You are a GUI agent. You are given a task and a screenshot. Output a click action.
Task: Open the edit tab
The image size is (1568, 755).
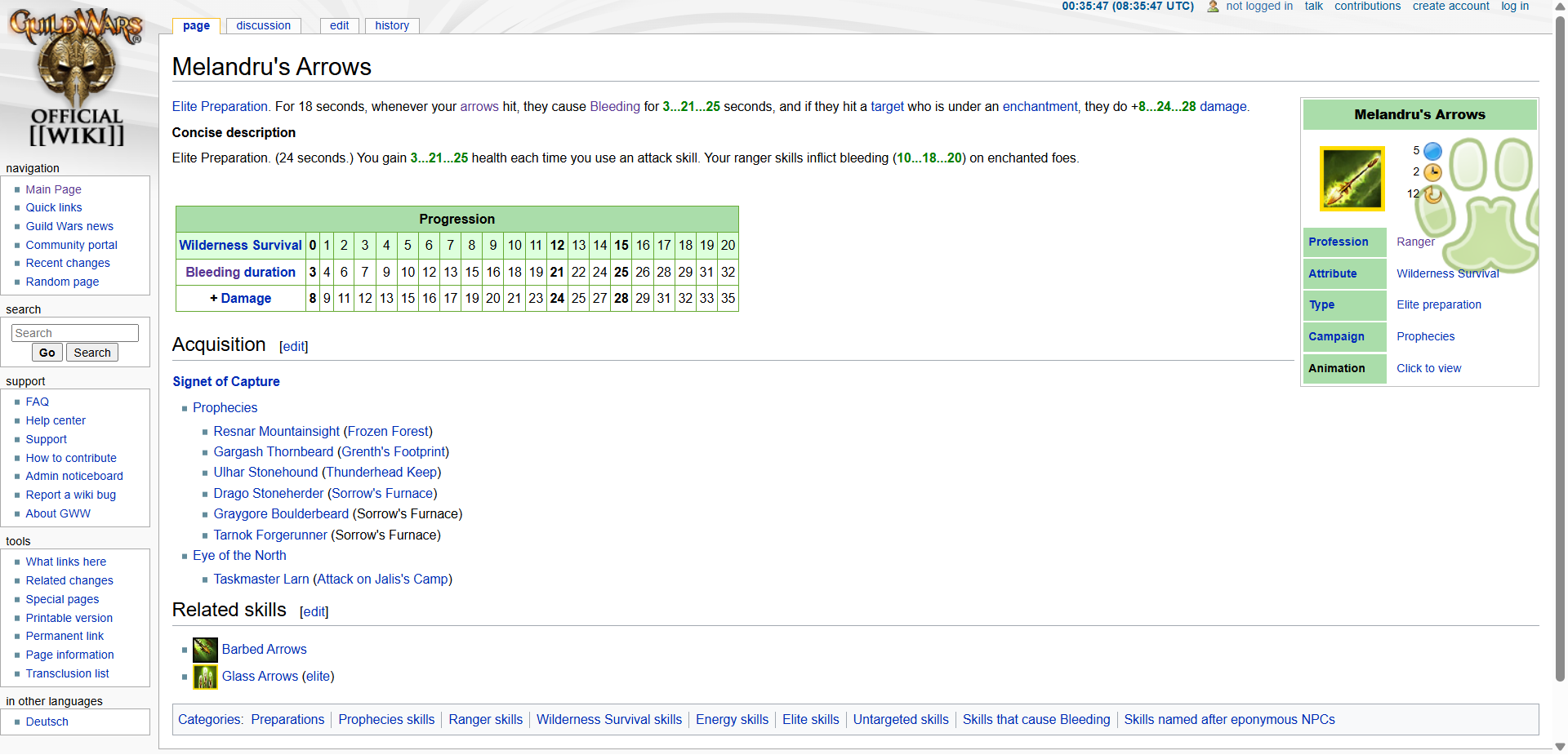[x=339, y=25]
